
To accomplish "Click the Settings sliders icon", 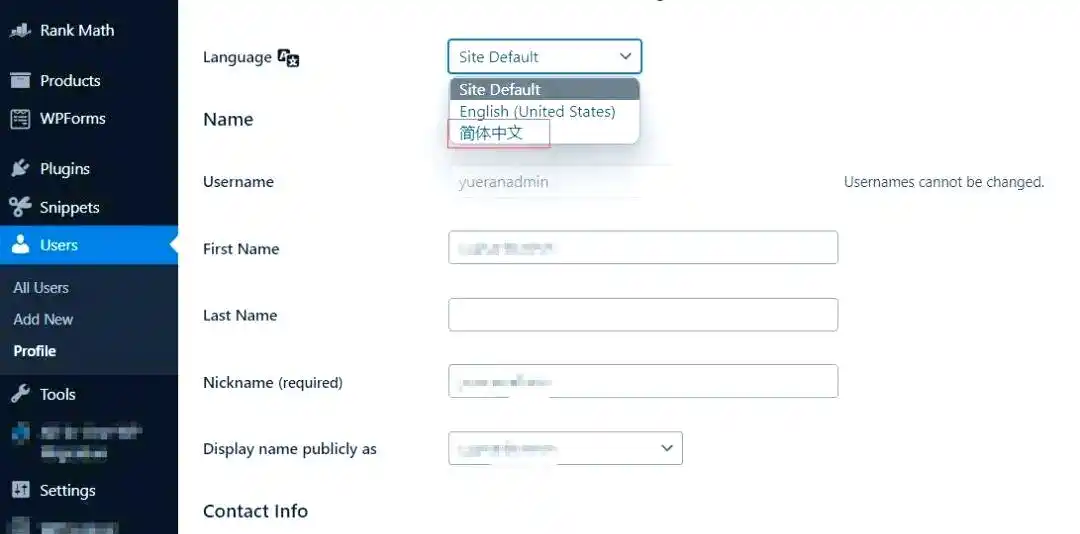I will [x=20, y=490].
